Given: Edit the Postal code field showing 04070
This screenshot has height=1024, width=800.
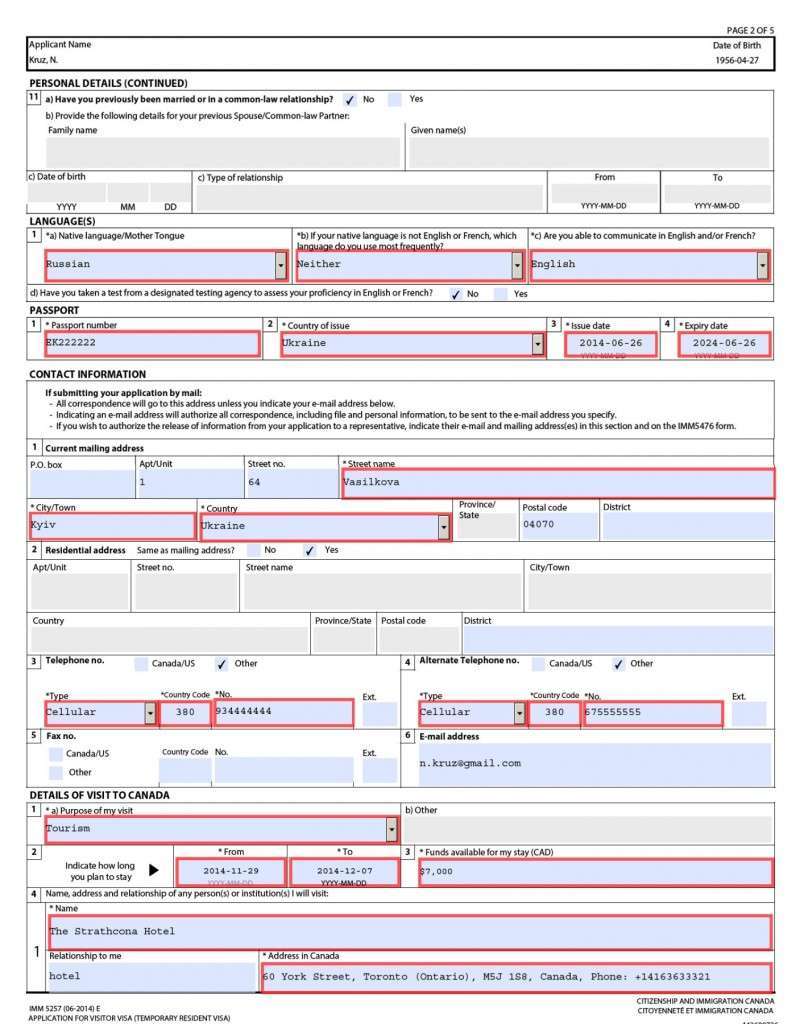Looking at the screenshot, I should pyautogui.click(x=559, y=526).
